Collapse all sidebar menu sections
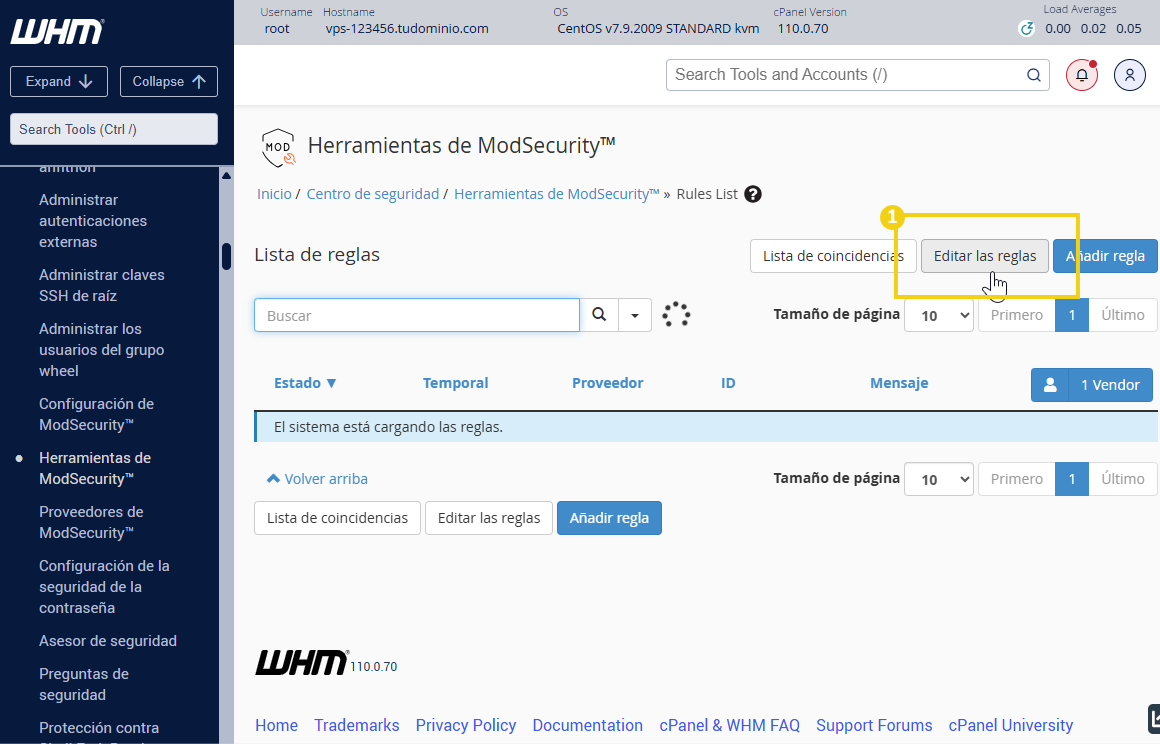1160x744 pixels. (x=169, y=81)
